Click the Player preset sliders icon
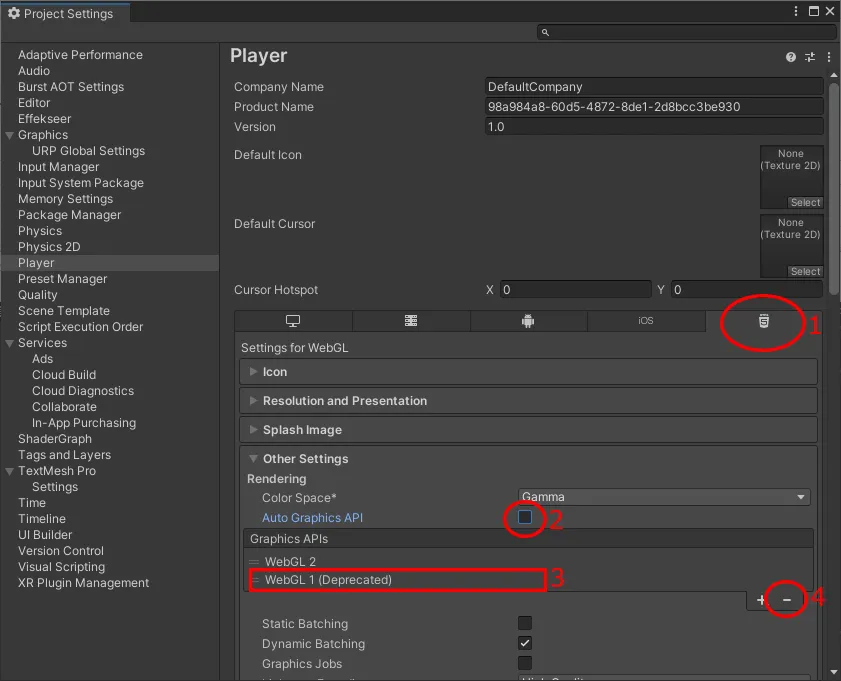841x681 pixels. 809,58
